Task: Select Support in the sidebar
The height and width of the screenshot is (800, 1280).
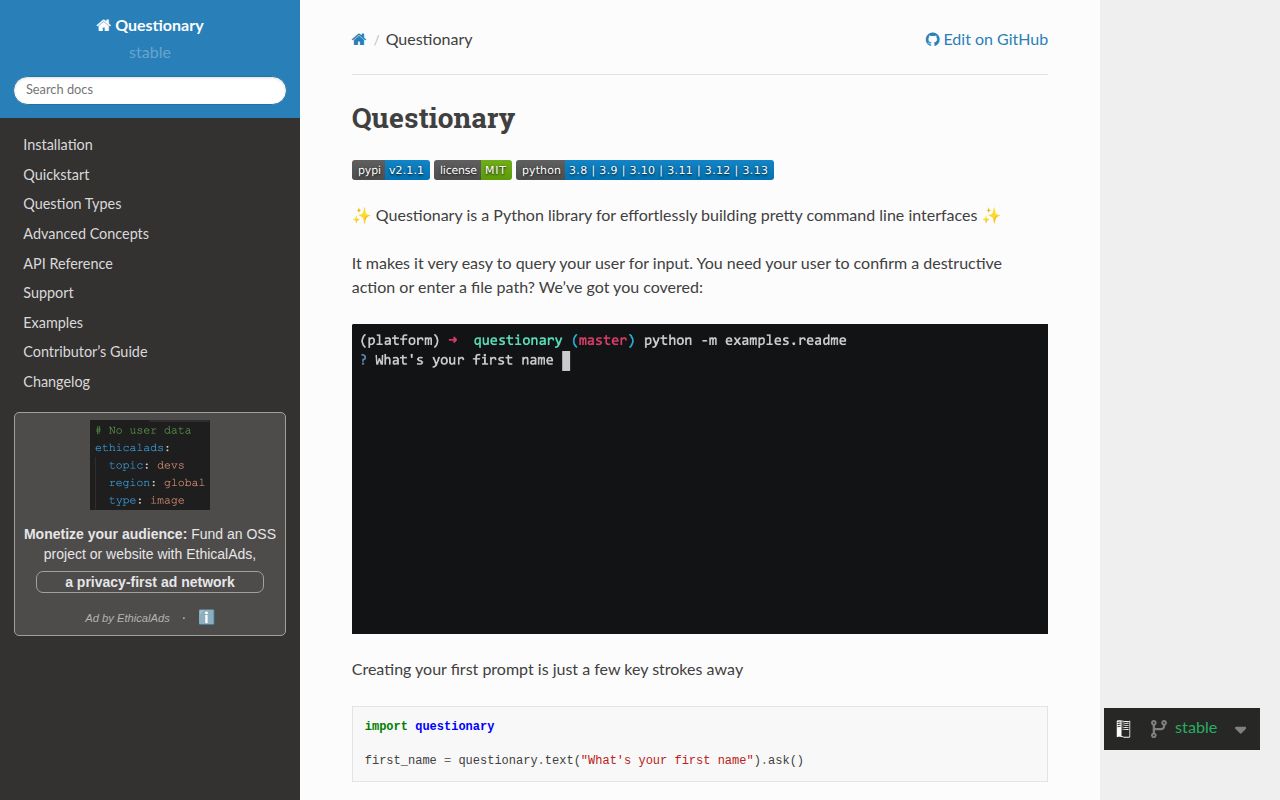Action: coord(48,293)
